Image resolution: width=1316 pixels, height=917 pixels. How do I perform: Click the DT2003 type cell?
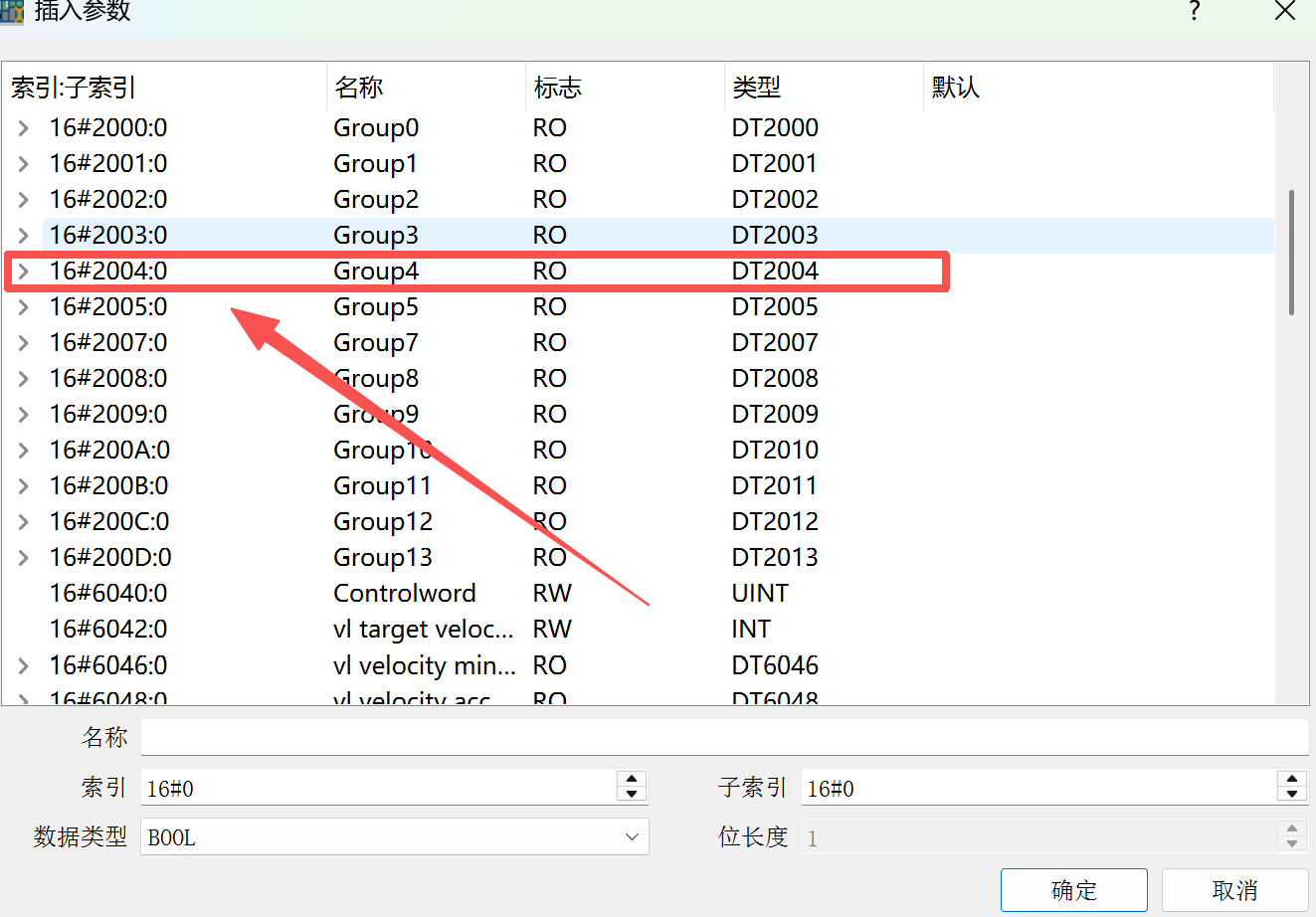(775, 236)
